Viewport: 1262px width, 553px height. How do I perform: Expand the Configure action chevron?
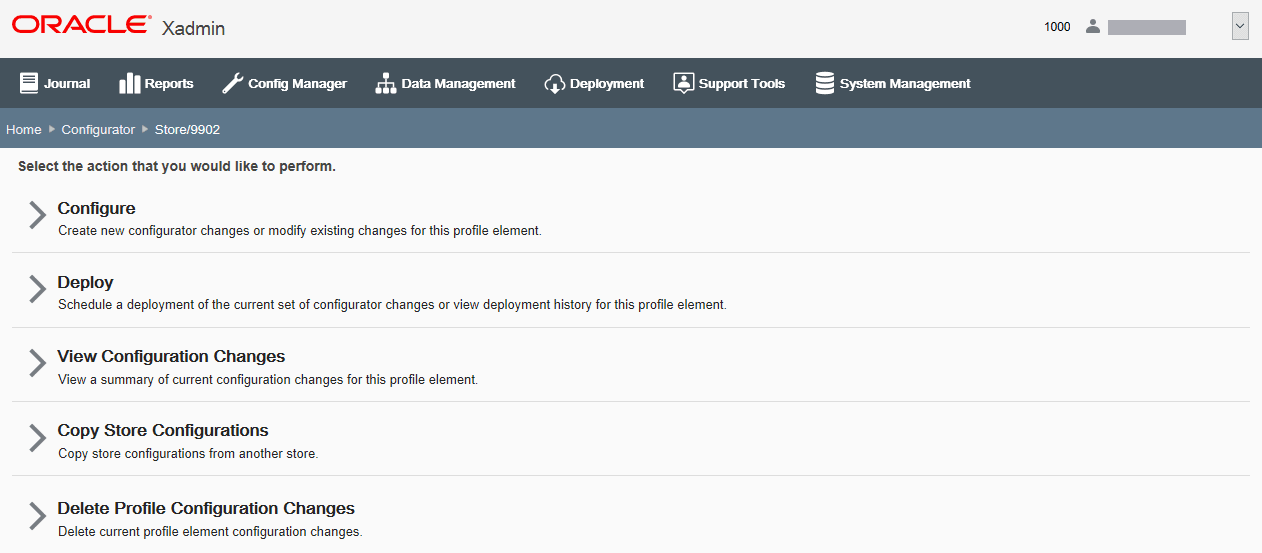click(x=37, y=215)
